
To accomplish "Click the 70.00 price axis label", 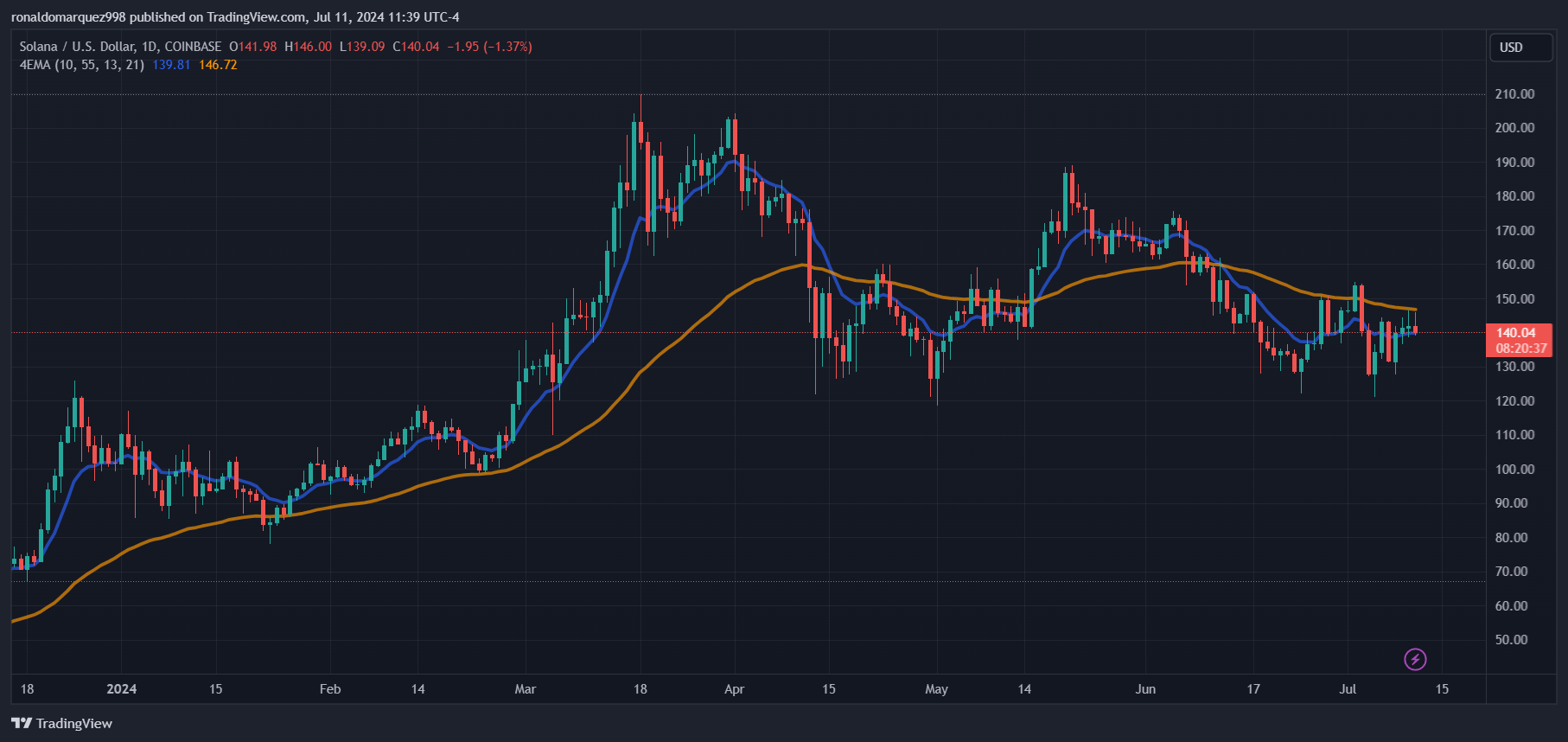I will pyautogui.click(x=1512, y=572).
